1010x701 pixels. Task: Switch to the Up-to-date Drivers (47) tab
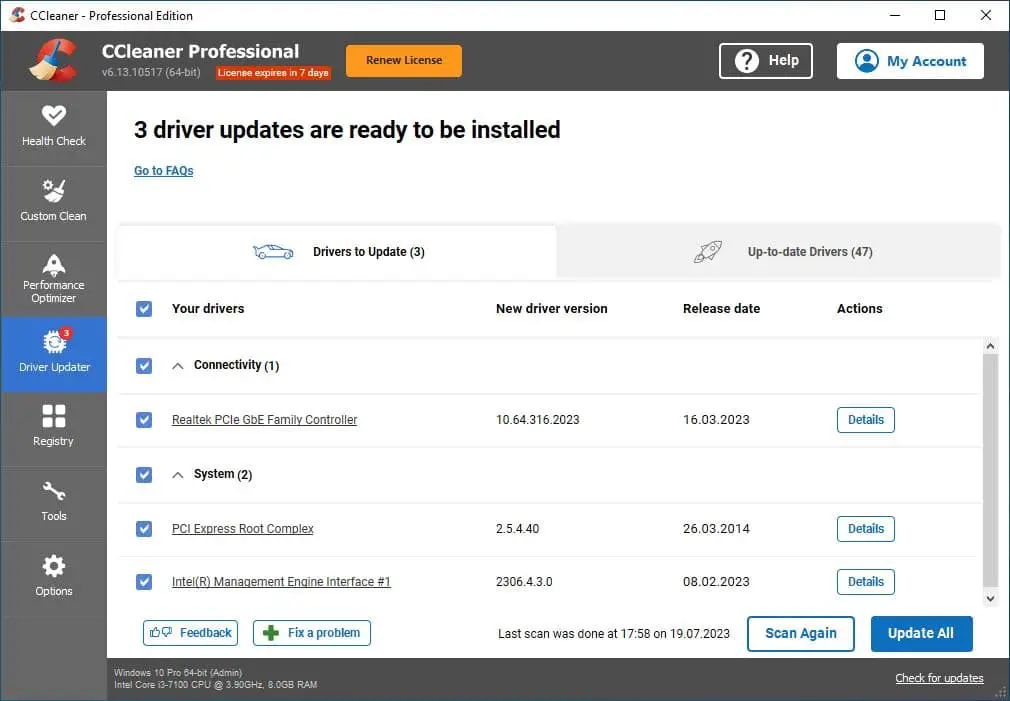[778, 252]
